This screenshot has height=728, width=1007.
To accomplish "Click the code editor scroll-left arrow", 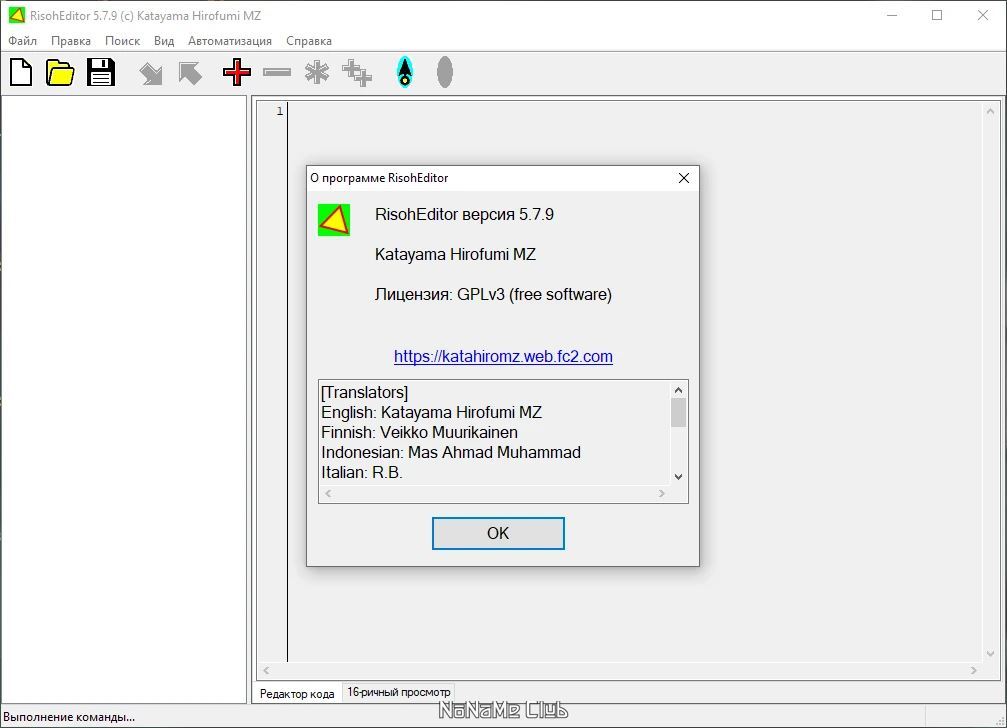I will (266, 671).
